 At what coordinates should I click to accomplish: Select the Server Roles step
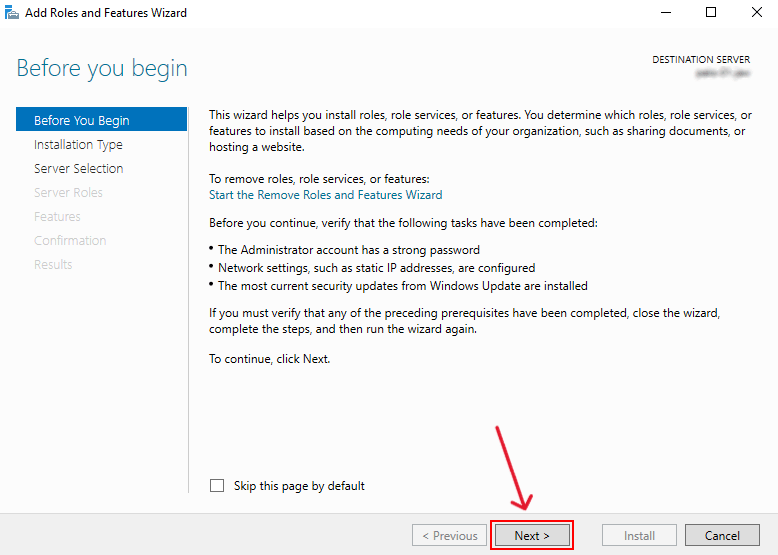[x=68, y=192]
